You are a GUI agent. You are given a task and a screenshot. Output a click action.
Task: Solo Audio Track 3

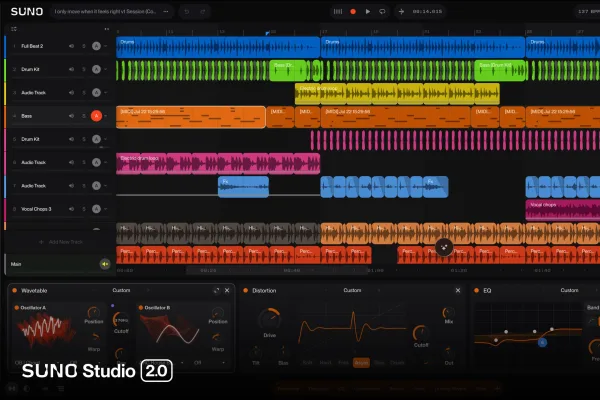[x=84, y=93]
